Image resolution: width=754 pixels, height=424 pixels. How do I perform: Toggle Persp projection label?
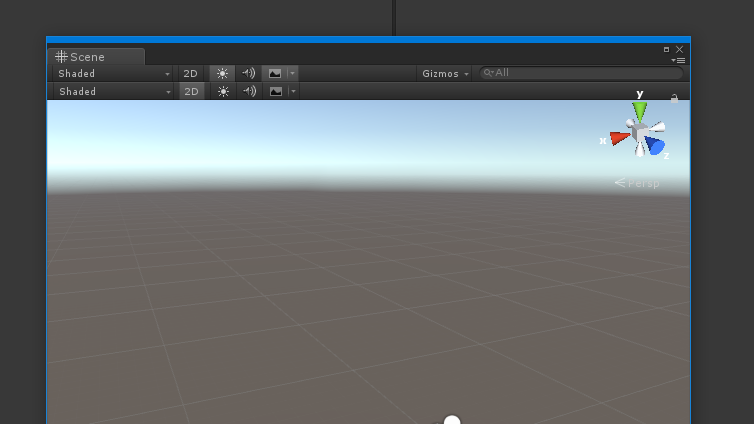(637, 183)
